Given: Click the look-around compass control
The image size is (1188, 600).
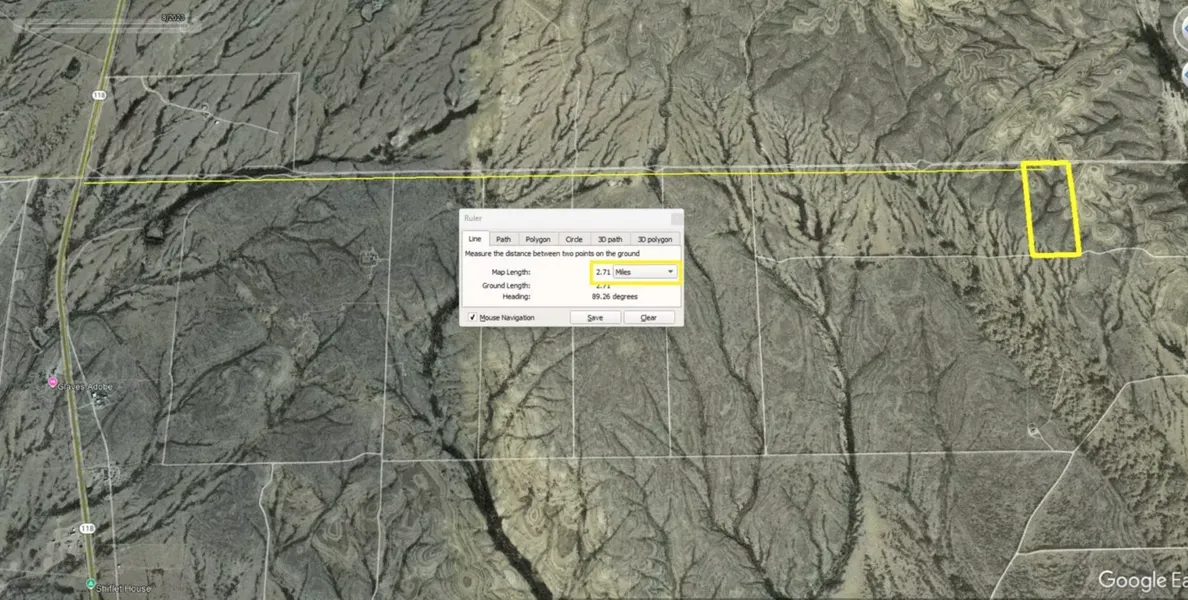Looking at the screenshot, I should [1181, 30].
